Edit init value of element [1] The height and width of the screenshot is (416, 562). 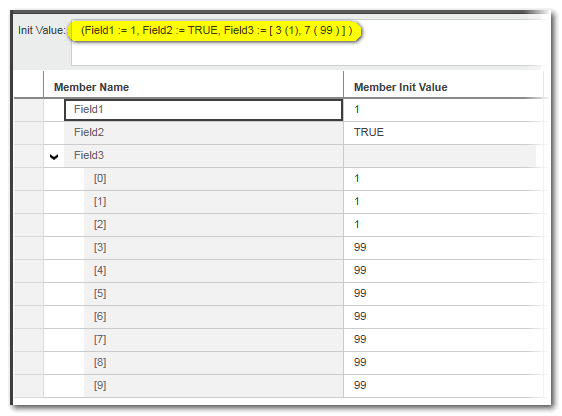(x=443, y=202)
